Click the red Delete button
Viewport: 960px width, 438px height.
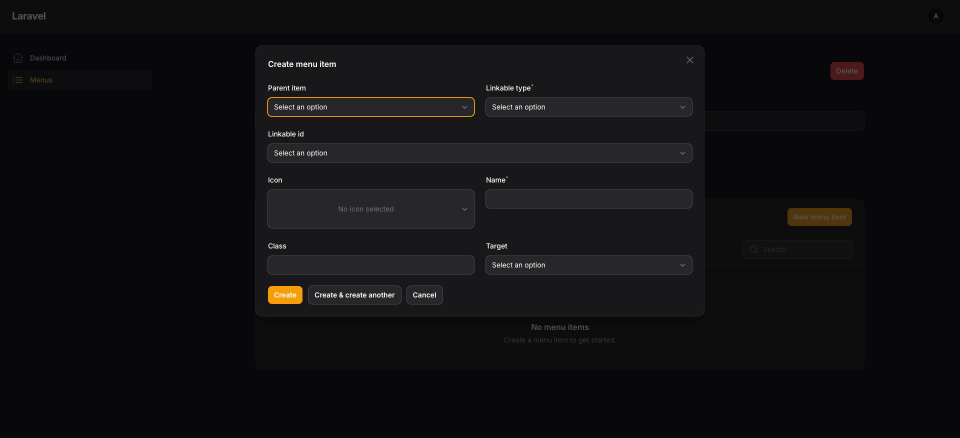pos(846,71)
